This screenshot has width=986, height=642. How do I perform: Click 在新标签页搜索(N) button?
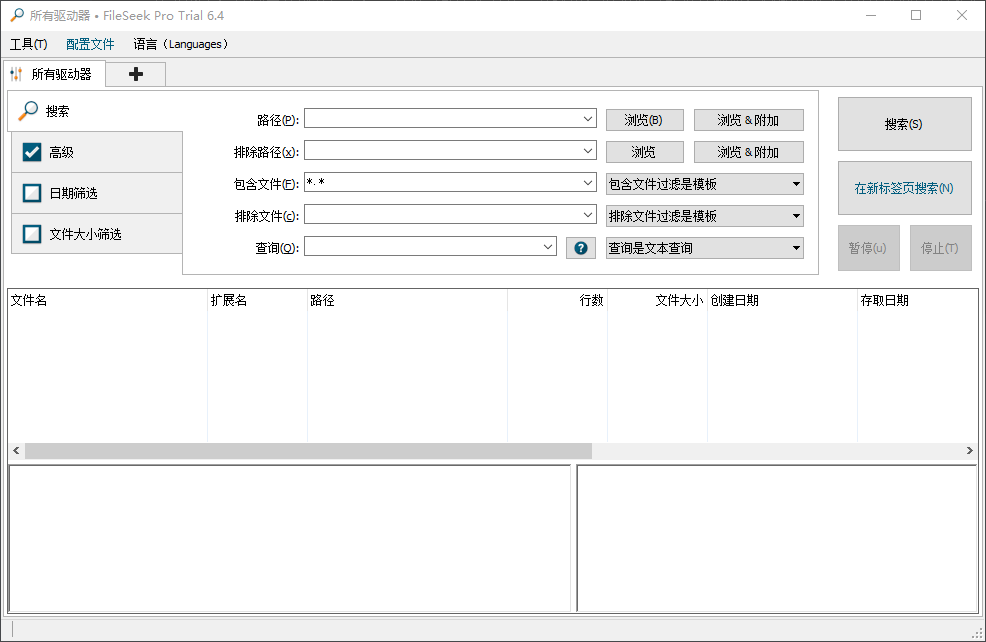tap(904, 188)
